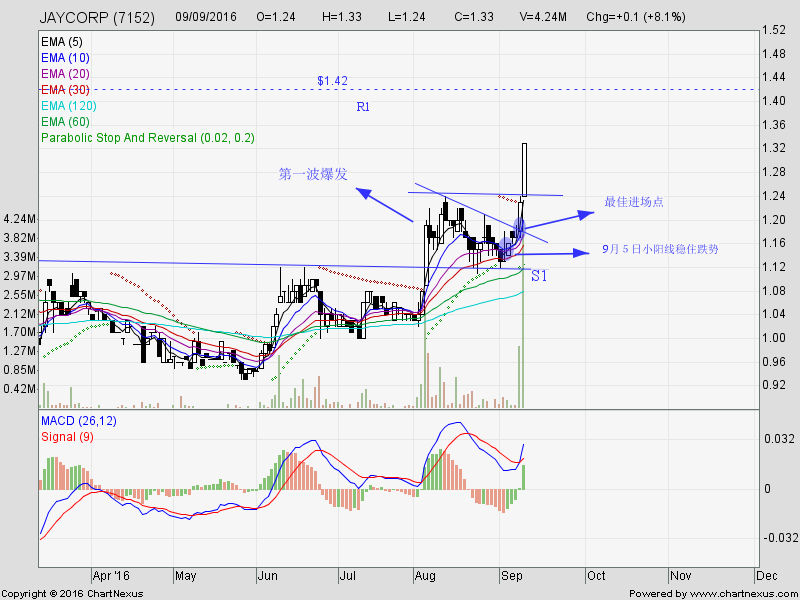Click the volume value V=4.24M in header
This screenshot has width=800, height=600.
[x=542, y=17]
